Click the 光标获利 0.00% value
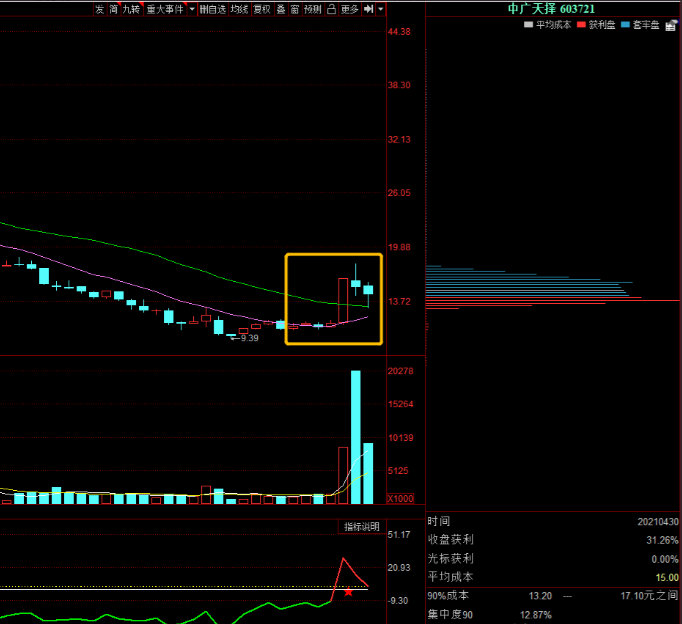682x624 pixels. (x=665, y=559)
